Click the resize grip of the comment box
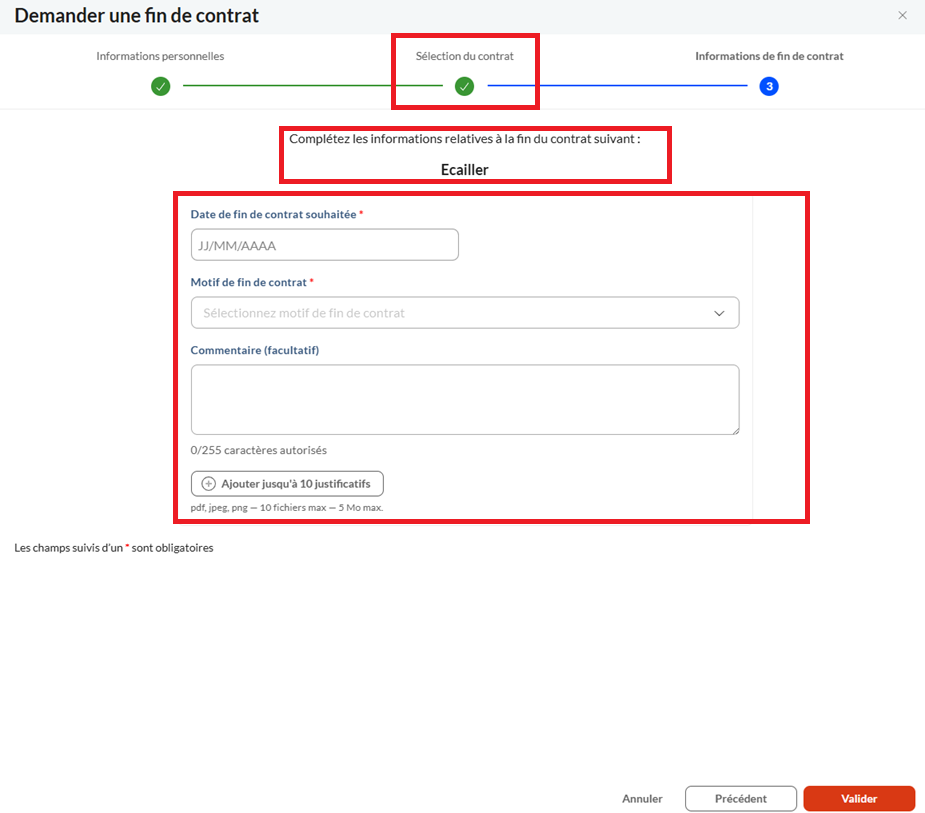 [735, 430]
